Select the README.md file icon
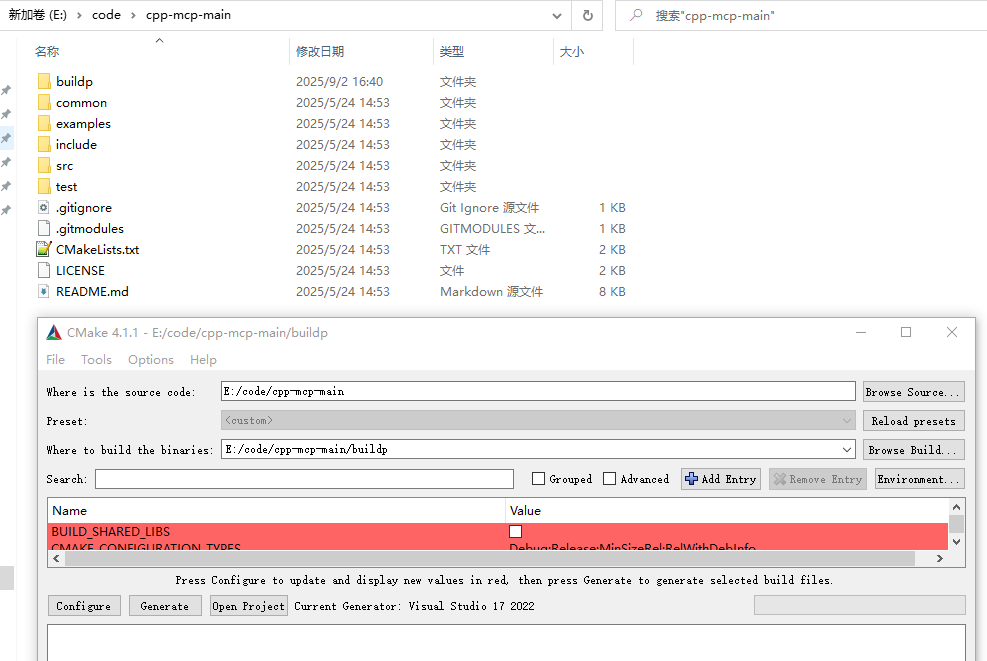Image resolution: width=987 pixels, height=661 pixels. pos(43,291)
